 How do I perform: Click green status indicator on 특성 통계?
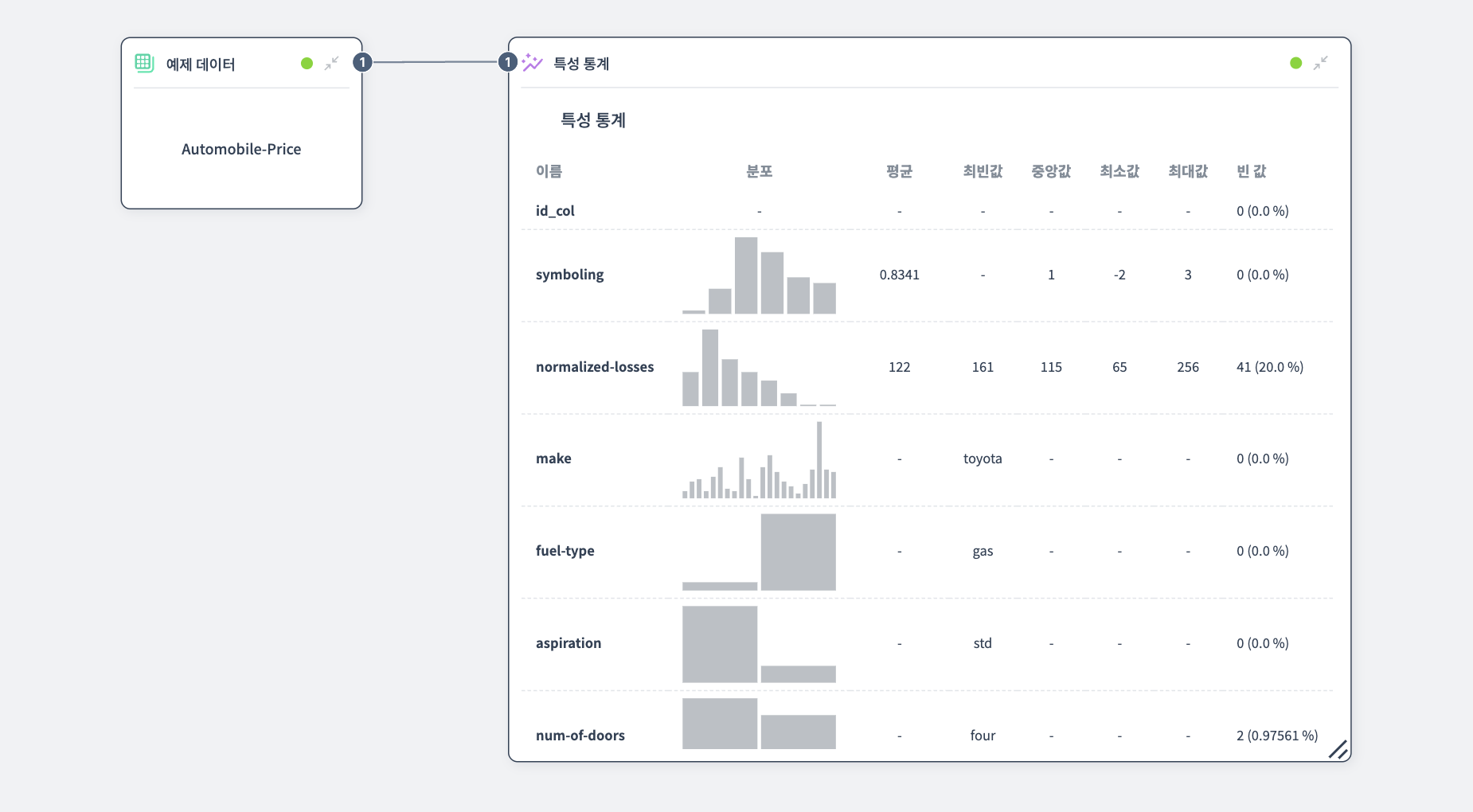(1296, 63)
